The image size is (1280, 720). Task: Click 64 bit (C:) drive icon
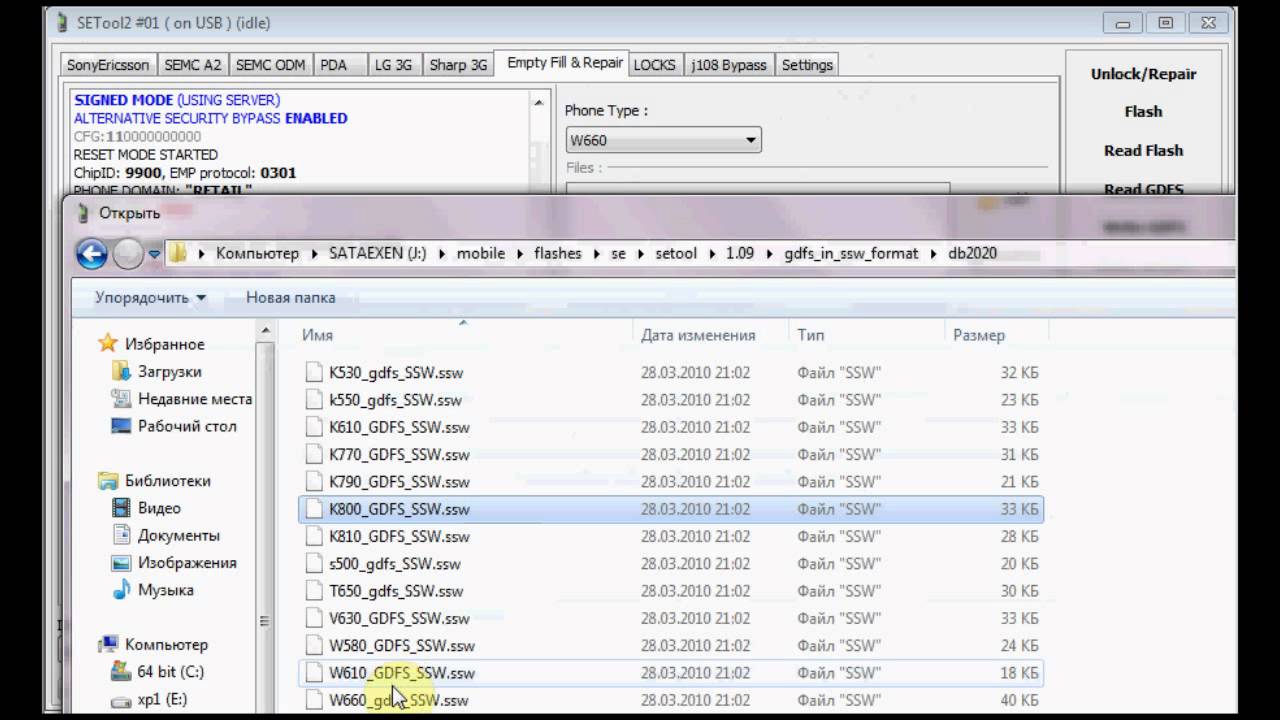click(121, 671)
